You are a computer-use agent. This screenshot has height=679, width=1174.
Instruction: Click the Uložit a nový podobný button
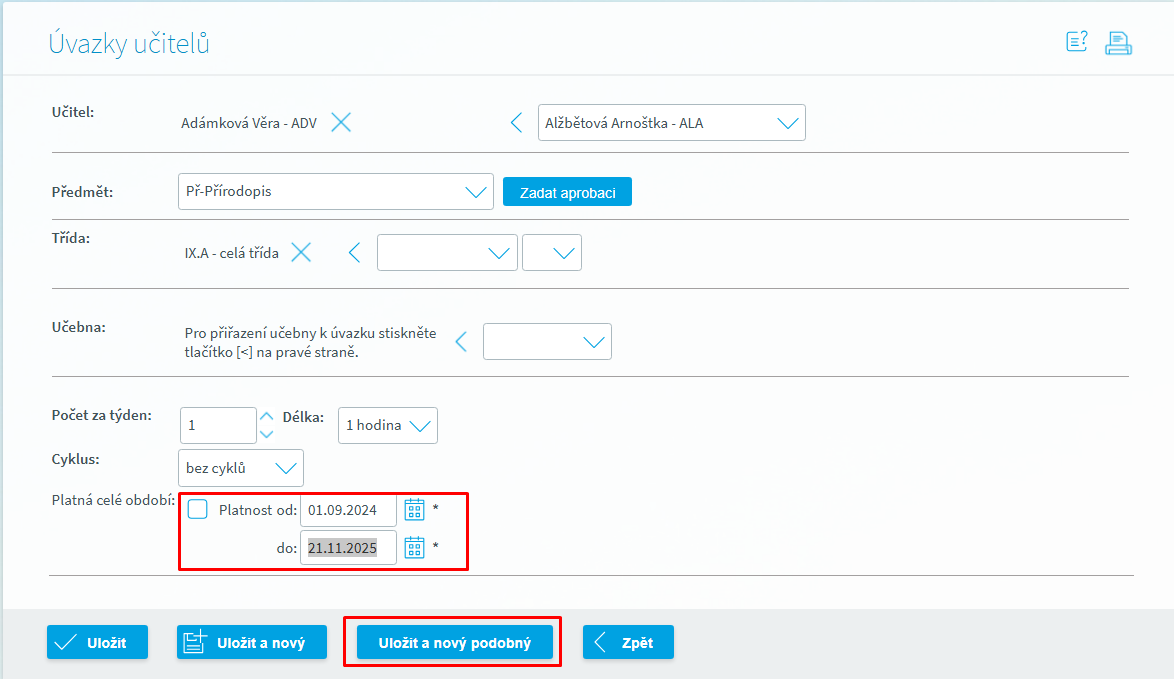pyautogui.click(x=453, y=642)
